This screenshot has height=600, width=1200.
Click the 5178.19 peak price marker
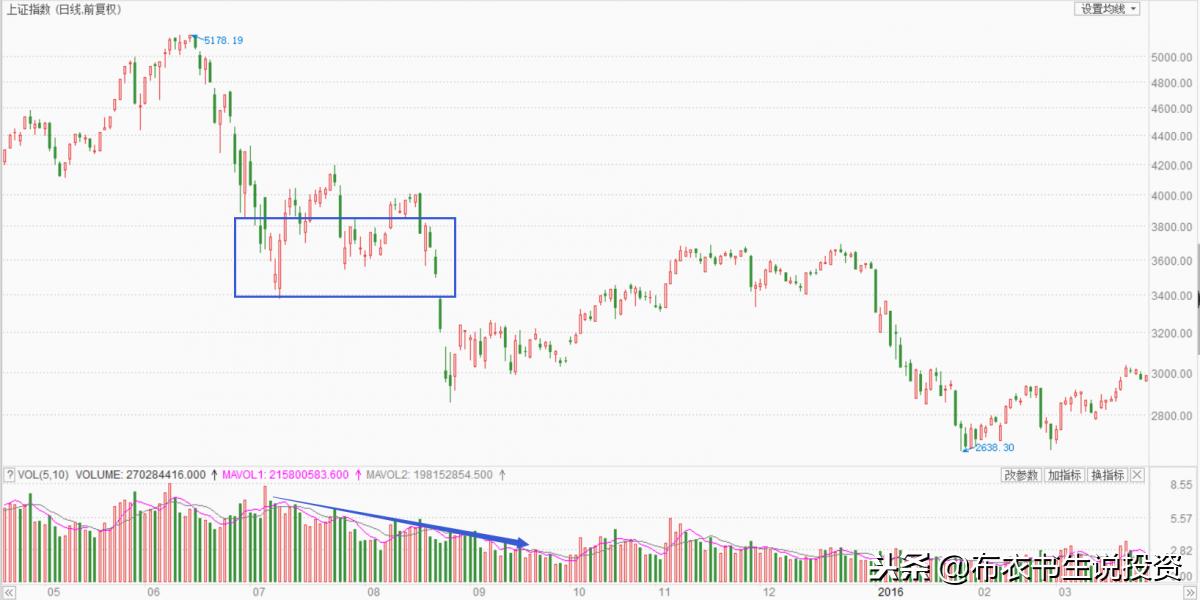(222, 40)
